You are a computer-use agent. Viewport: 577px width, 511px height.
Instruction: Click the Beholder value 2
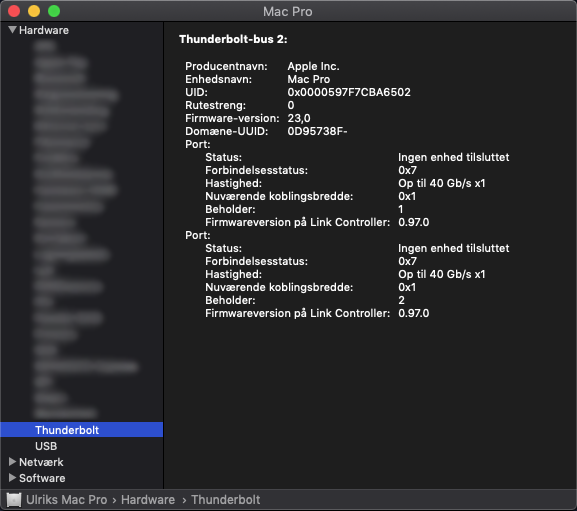pos(401,300)
